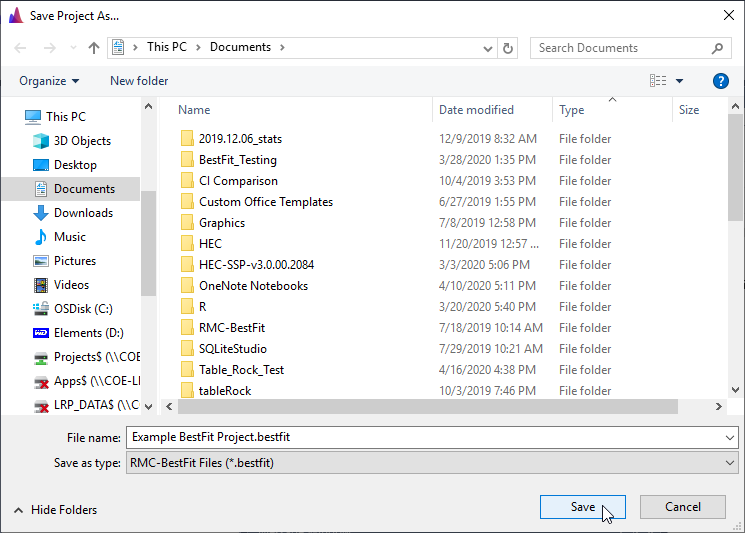Click the search magnifier icon
Viewport: 745px width, 533px height.
pos(717,48)
